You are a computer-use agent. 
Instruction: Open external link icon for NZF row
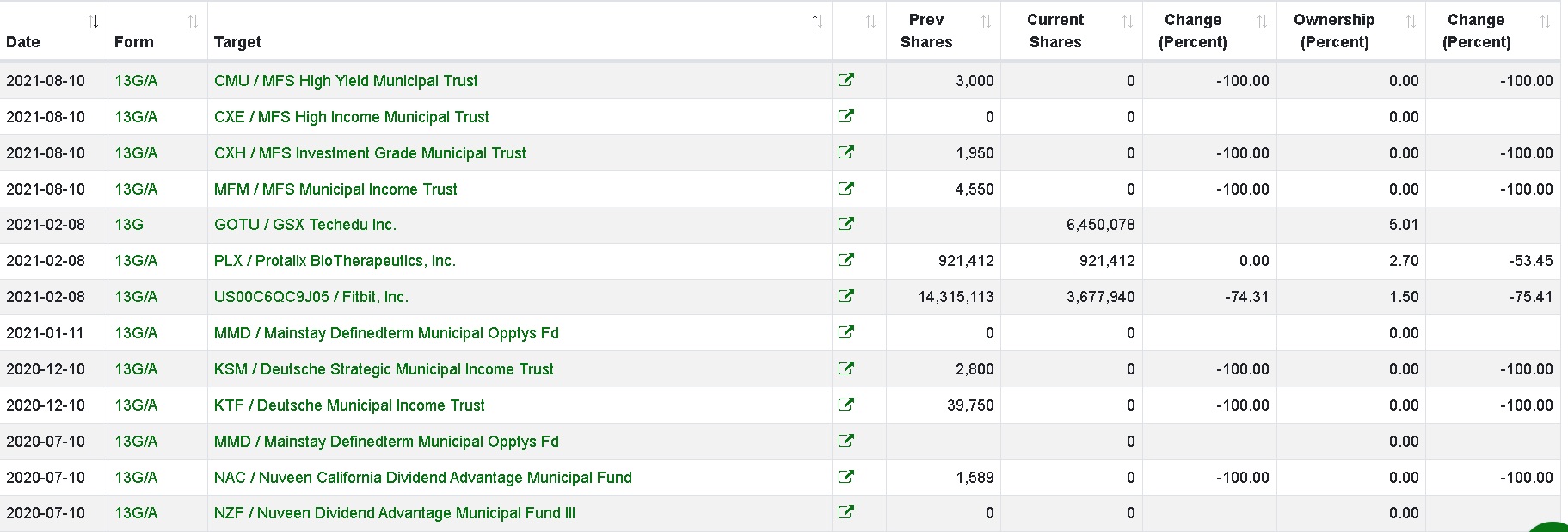pos(846,512)
